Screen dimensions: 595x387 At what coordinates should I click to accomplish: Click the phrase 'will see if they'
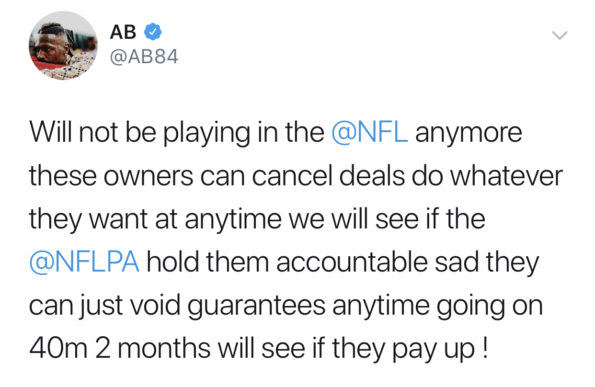pos(302,349)
